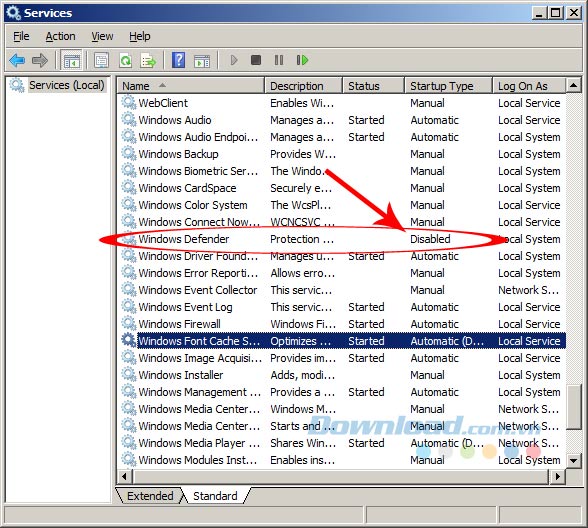Sort by the Status column header
The image size is (588, 528).
(x=374, y=86)
